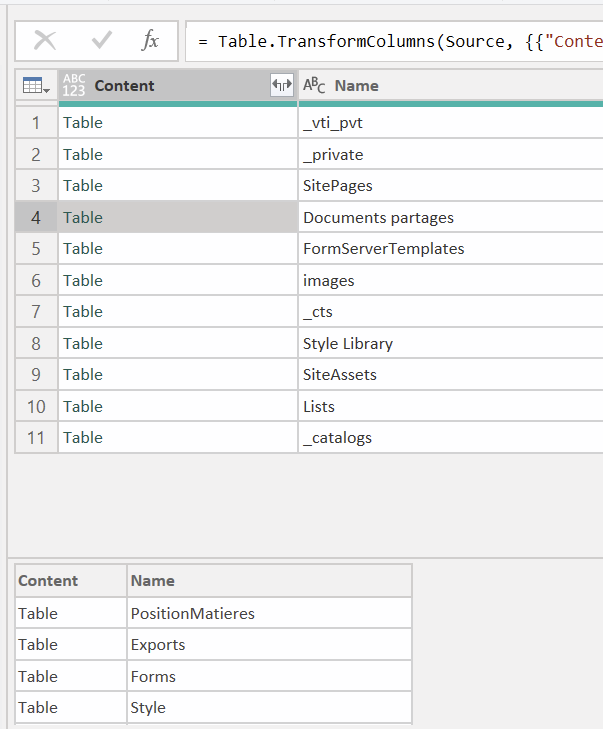Click the Style Library cell
This screenshot has width=603, height=729.
tap(348, 344)
